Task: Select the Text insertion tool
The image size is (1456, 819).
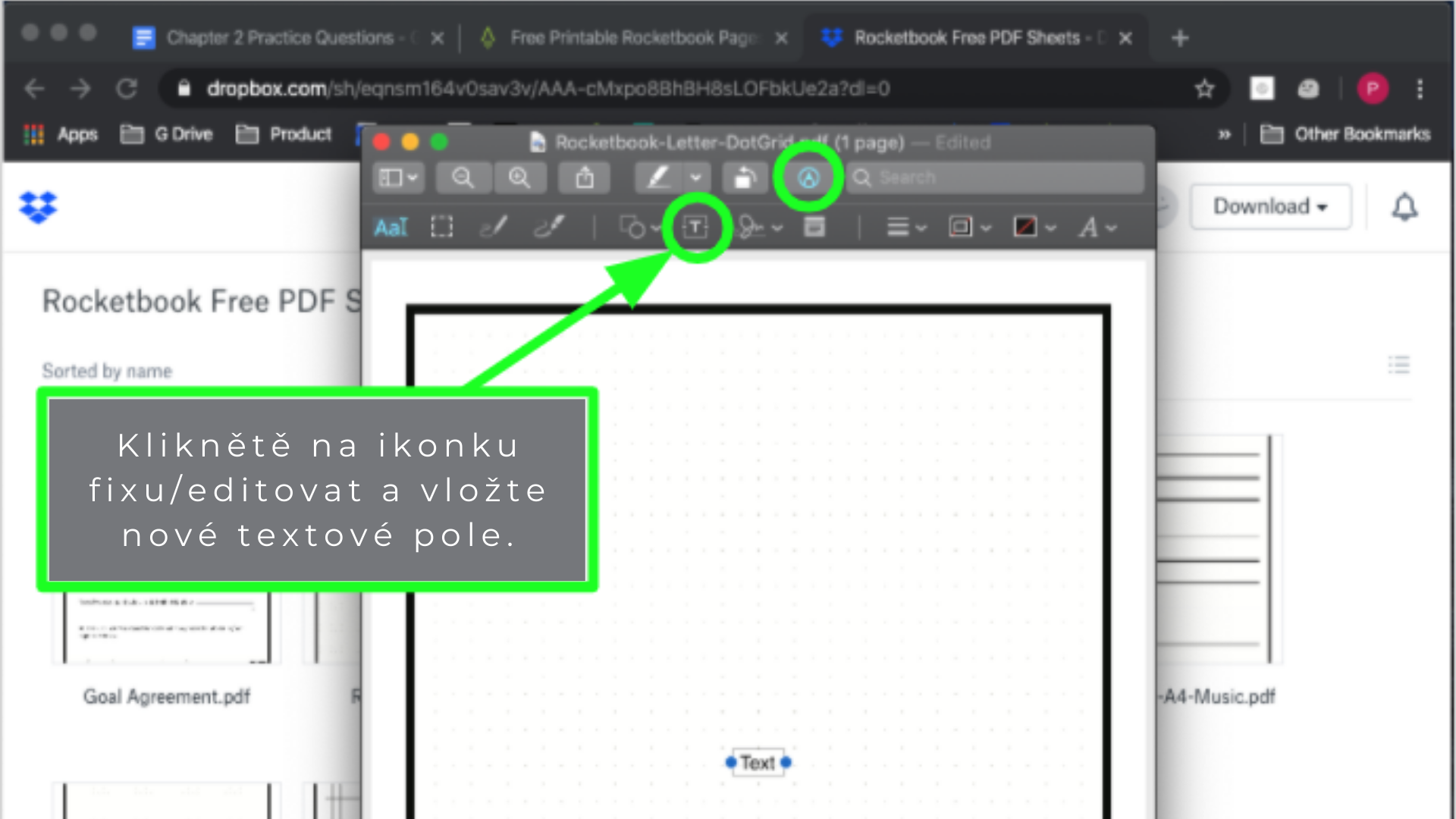Action: click(696, 225)
